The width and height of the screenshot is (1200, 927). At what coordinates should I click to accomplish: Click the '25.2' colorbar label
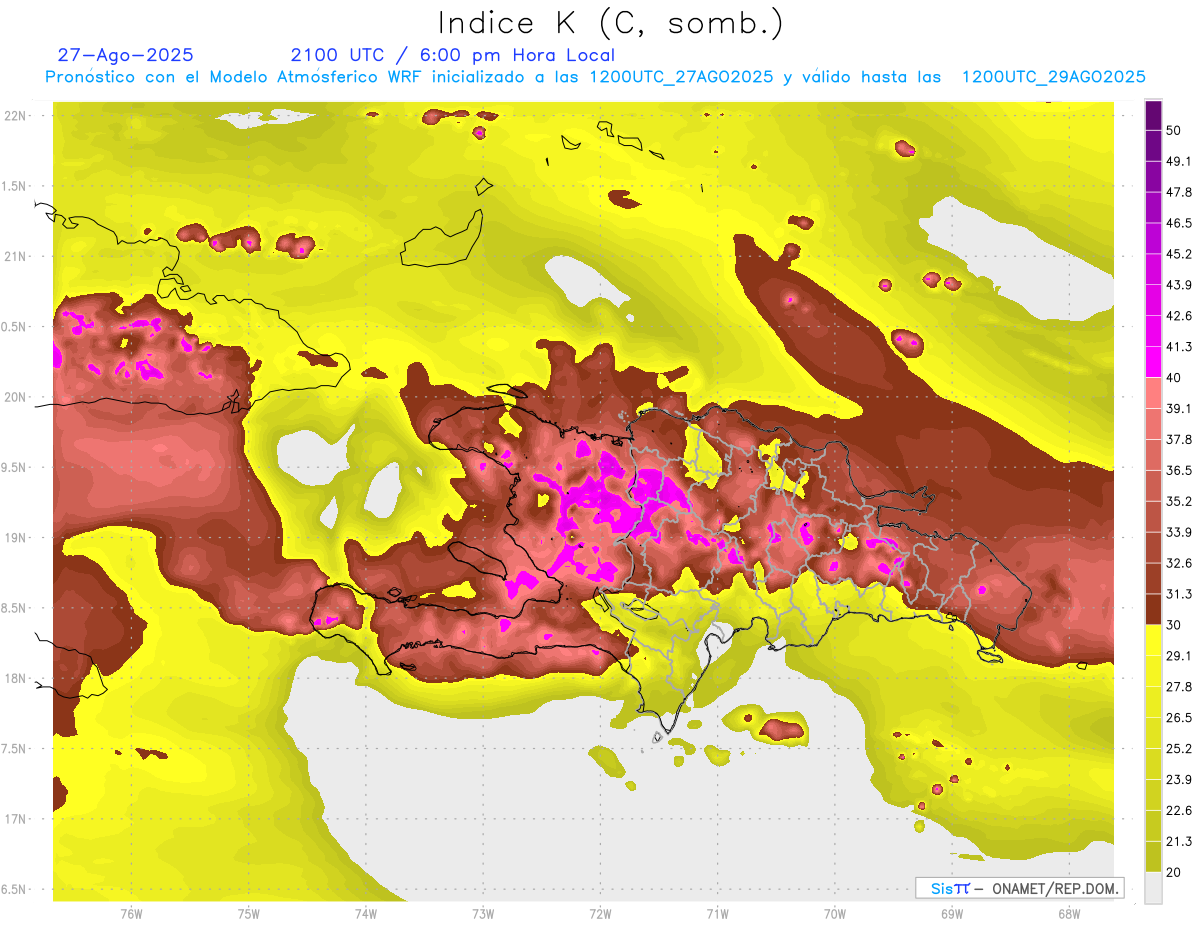1178,748
